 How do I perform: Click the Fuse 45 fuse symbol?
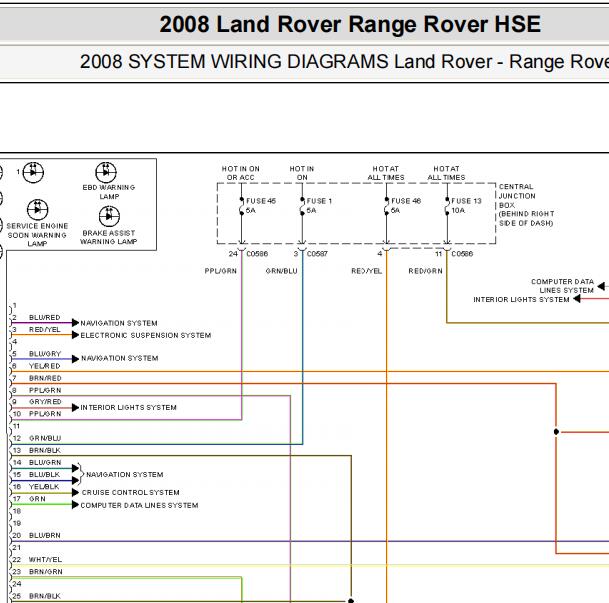242,206
